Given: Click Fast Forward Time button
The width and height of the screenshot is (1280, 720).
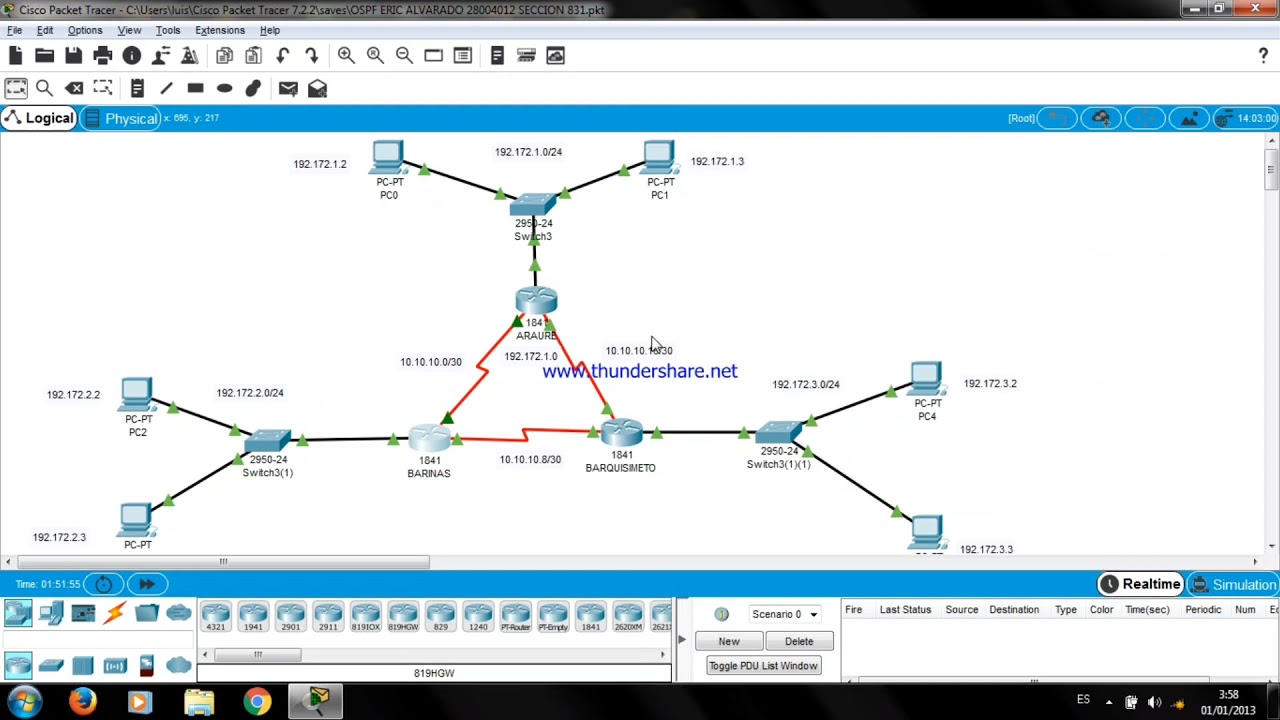Looking at the screenshot, I should pyautogui.click(x=146, y=584).
